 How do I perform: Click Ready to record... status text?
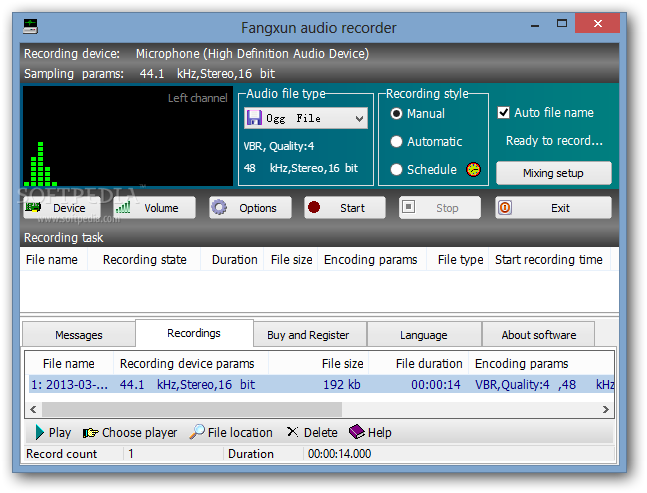[554, 141]
